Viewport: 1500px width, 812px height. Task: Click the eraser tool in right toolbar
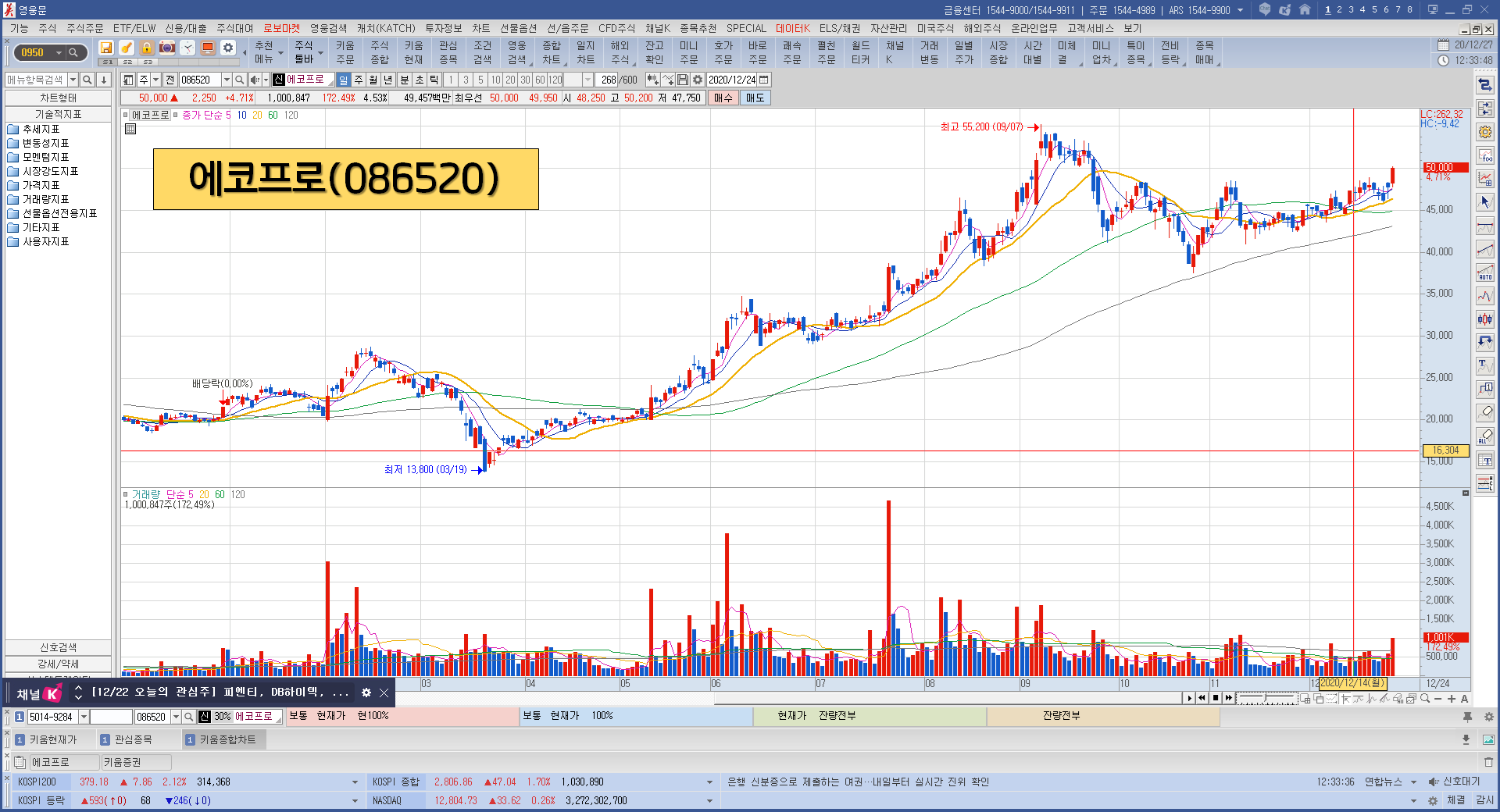coord(1485,412)
